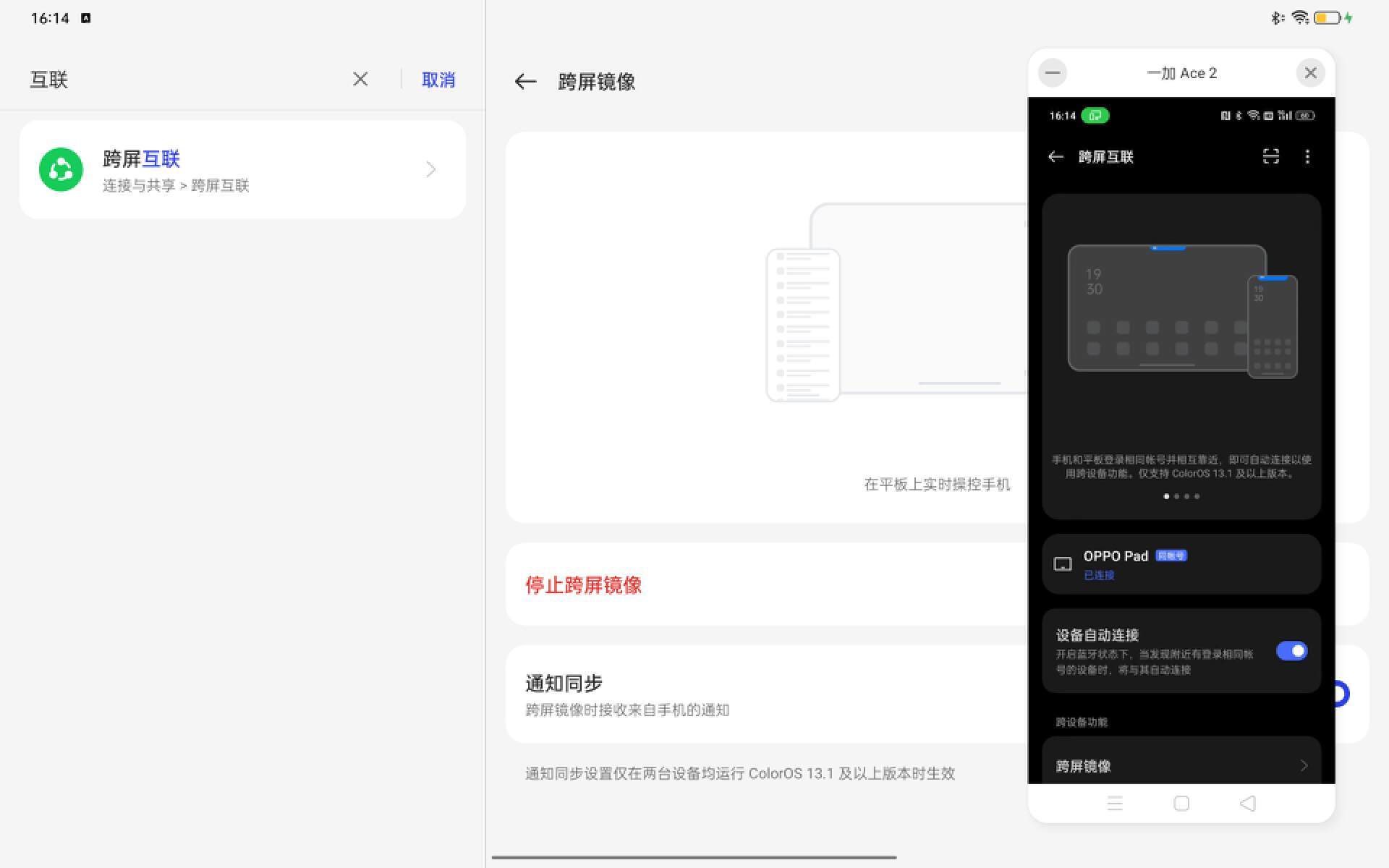Tap the home button in the phone mirror navbar
This screenshot has width=1389, height=868.
click(x=1181, y=803)
